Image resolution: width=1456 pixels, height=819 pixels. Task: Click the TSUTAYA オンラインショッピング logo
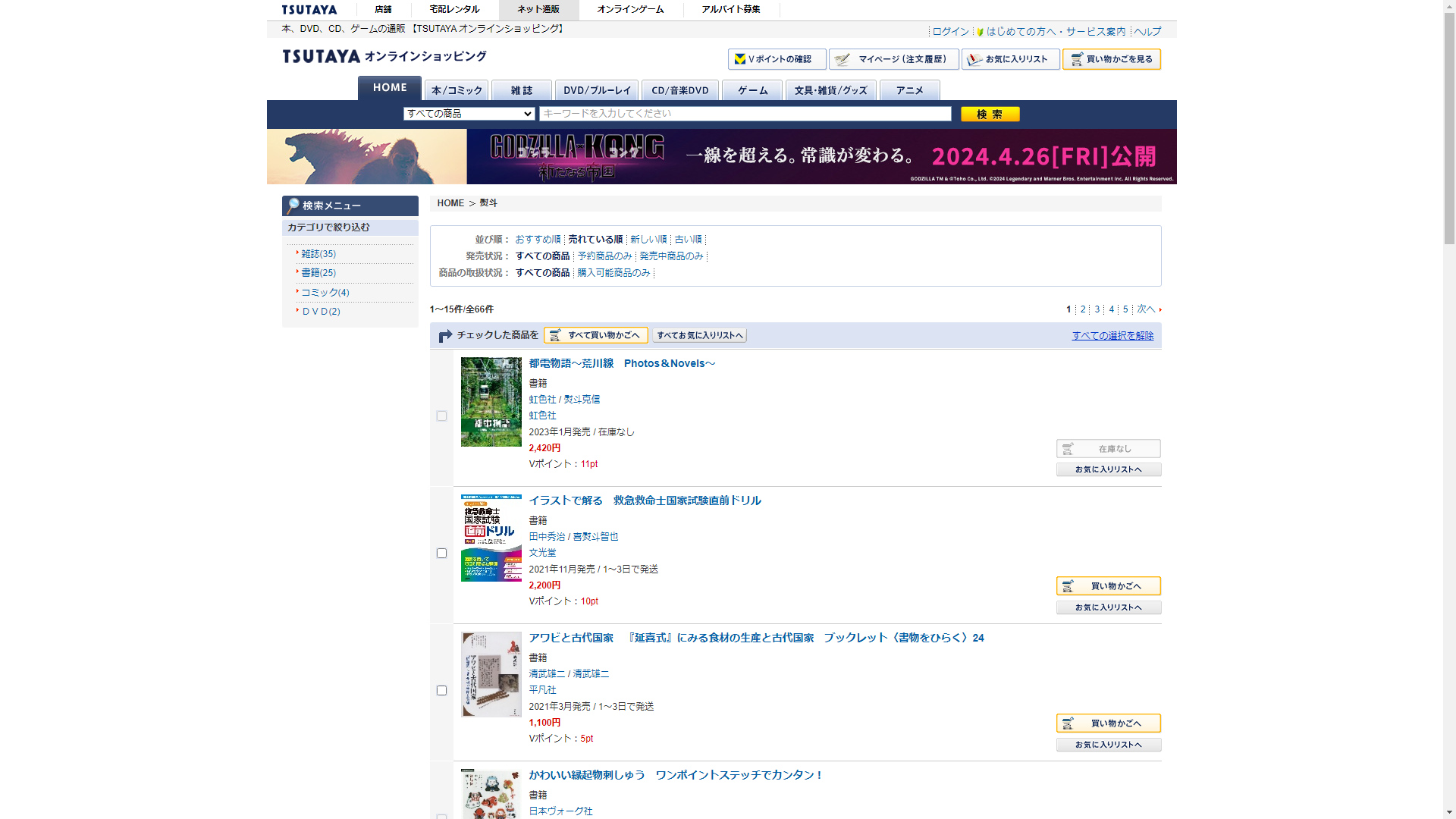(x=384, y=57)
